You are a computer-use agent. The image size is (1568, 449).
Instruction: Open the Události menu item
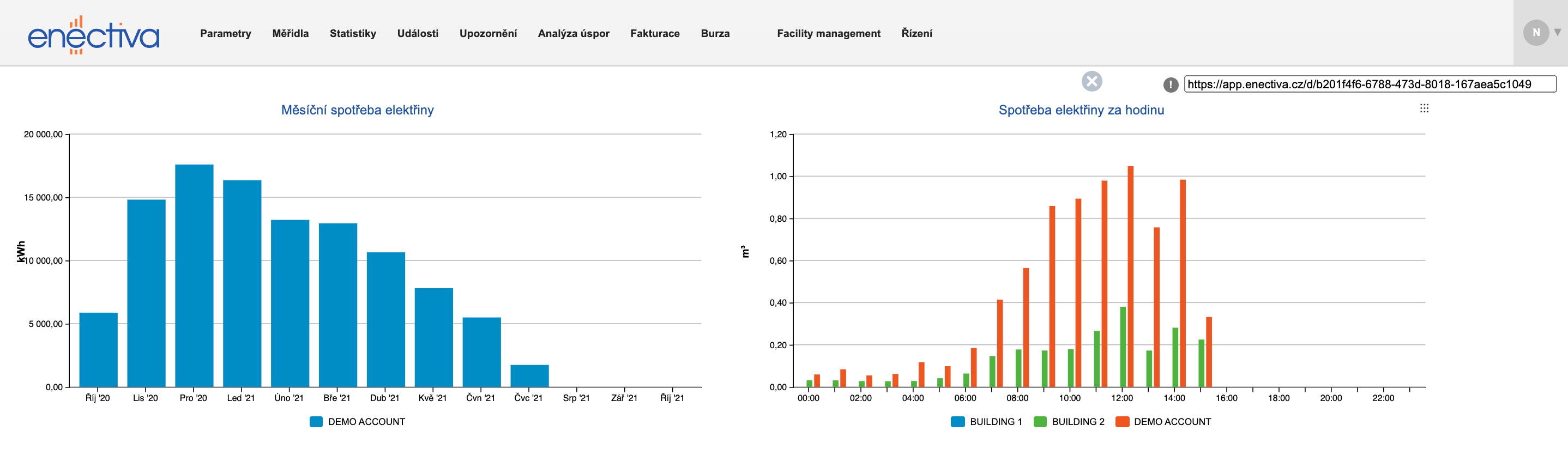pyautogui.click(x=418, y=33)
